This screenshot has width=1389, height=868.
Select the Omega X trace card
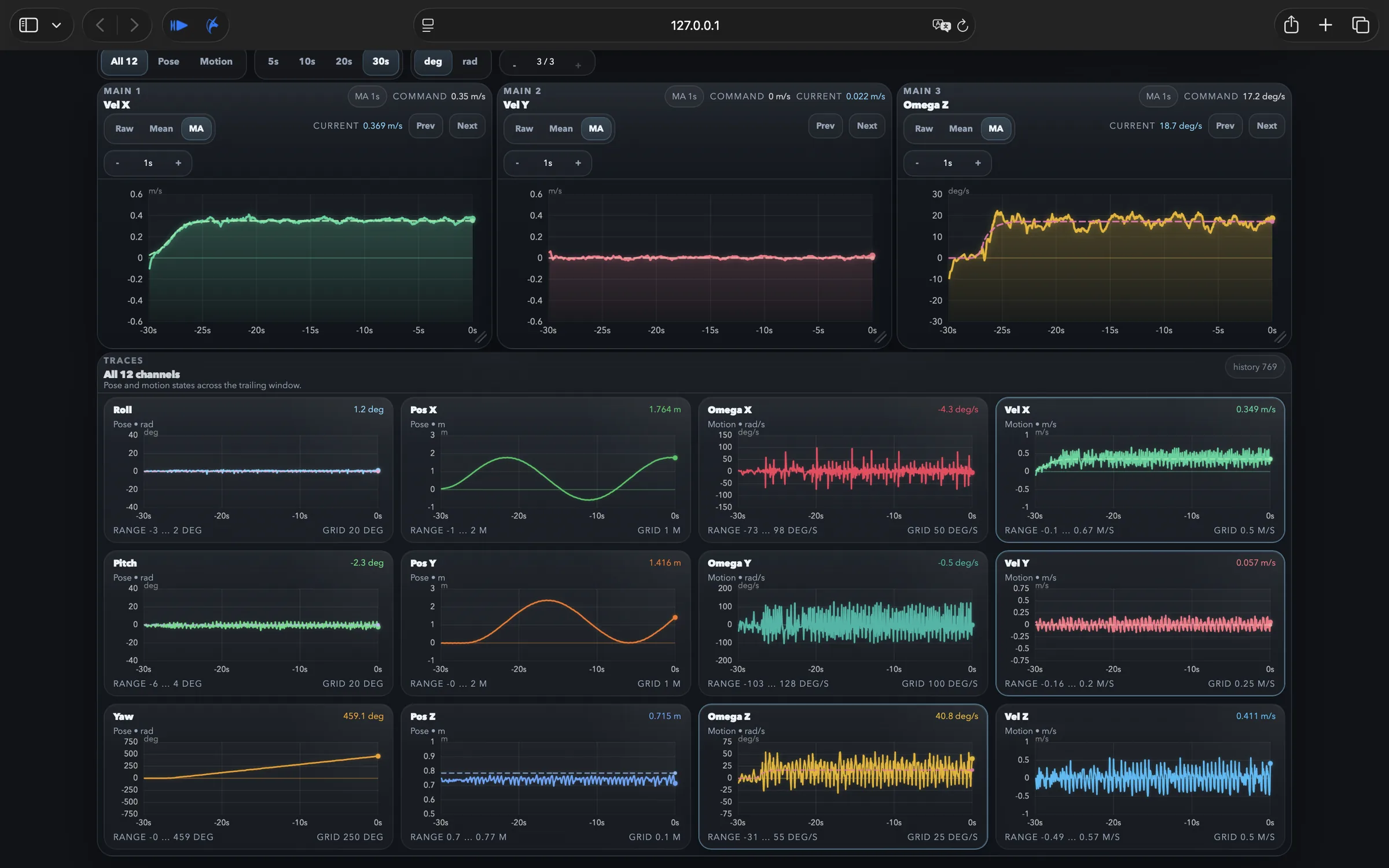843,469
